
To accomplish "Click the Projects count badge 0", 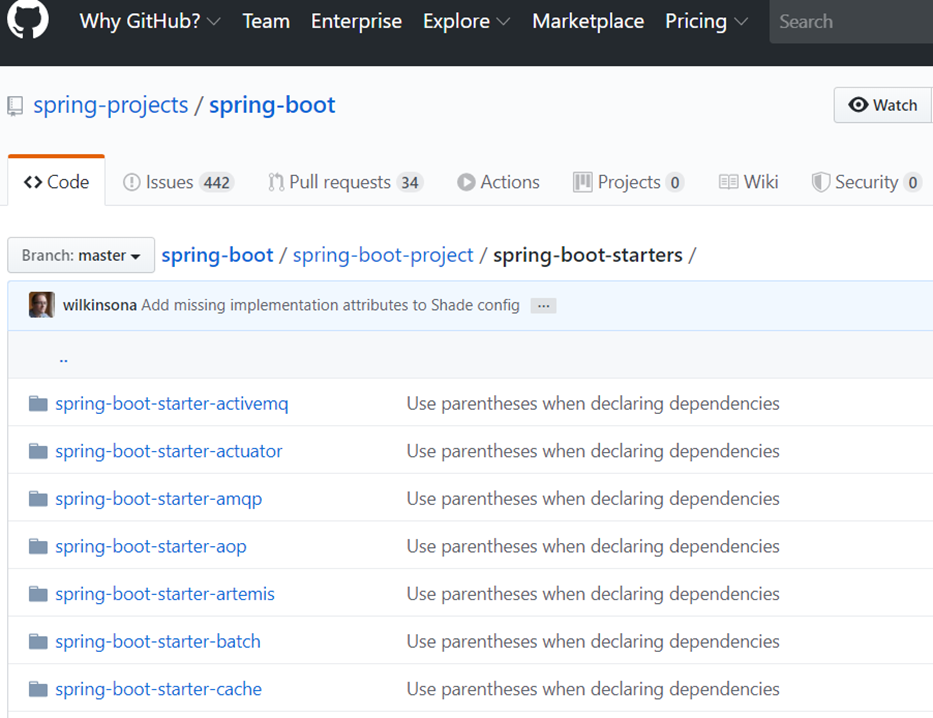I will click(675, 183).
